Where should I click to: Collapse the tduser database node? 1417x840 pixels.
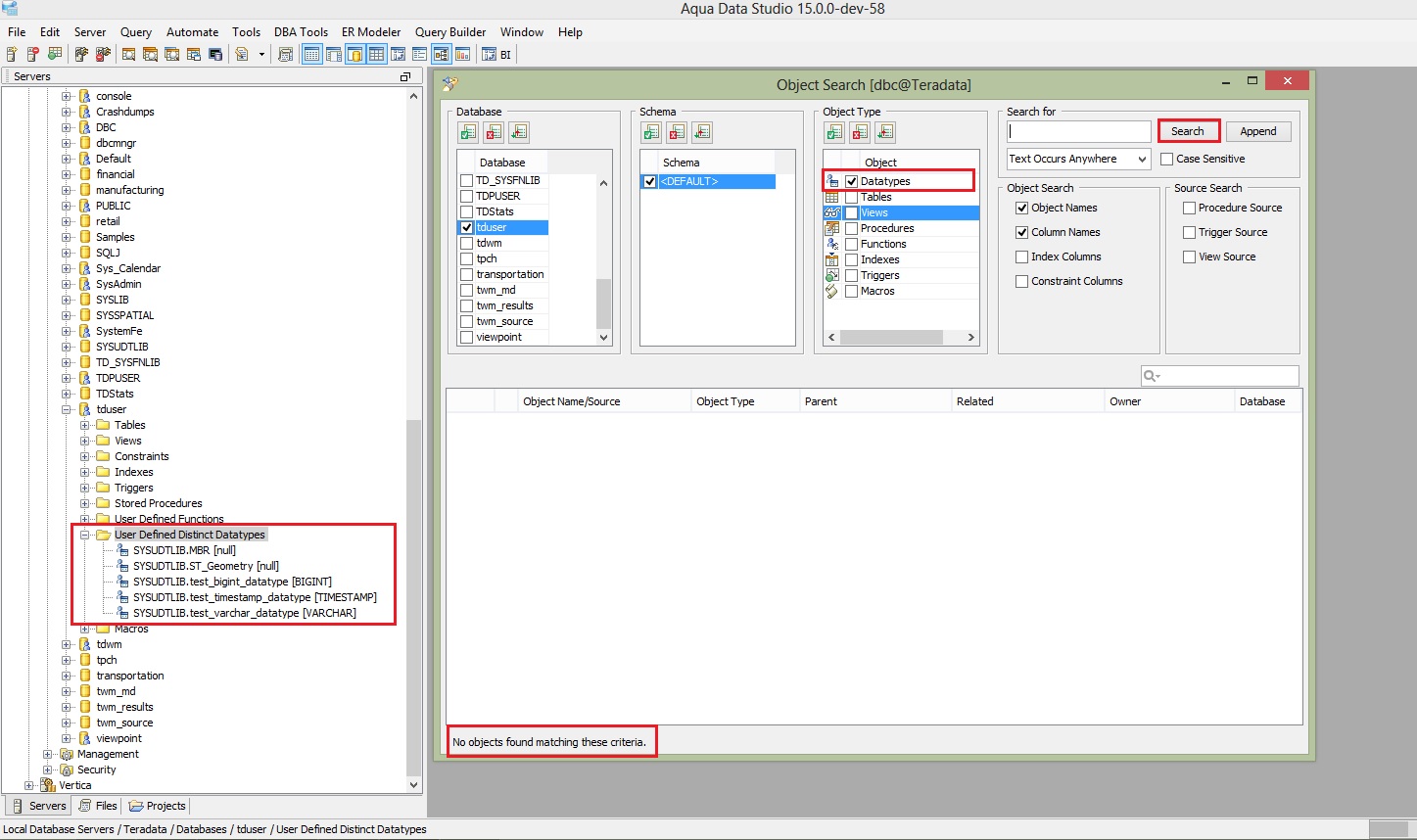[67, 409]
